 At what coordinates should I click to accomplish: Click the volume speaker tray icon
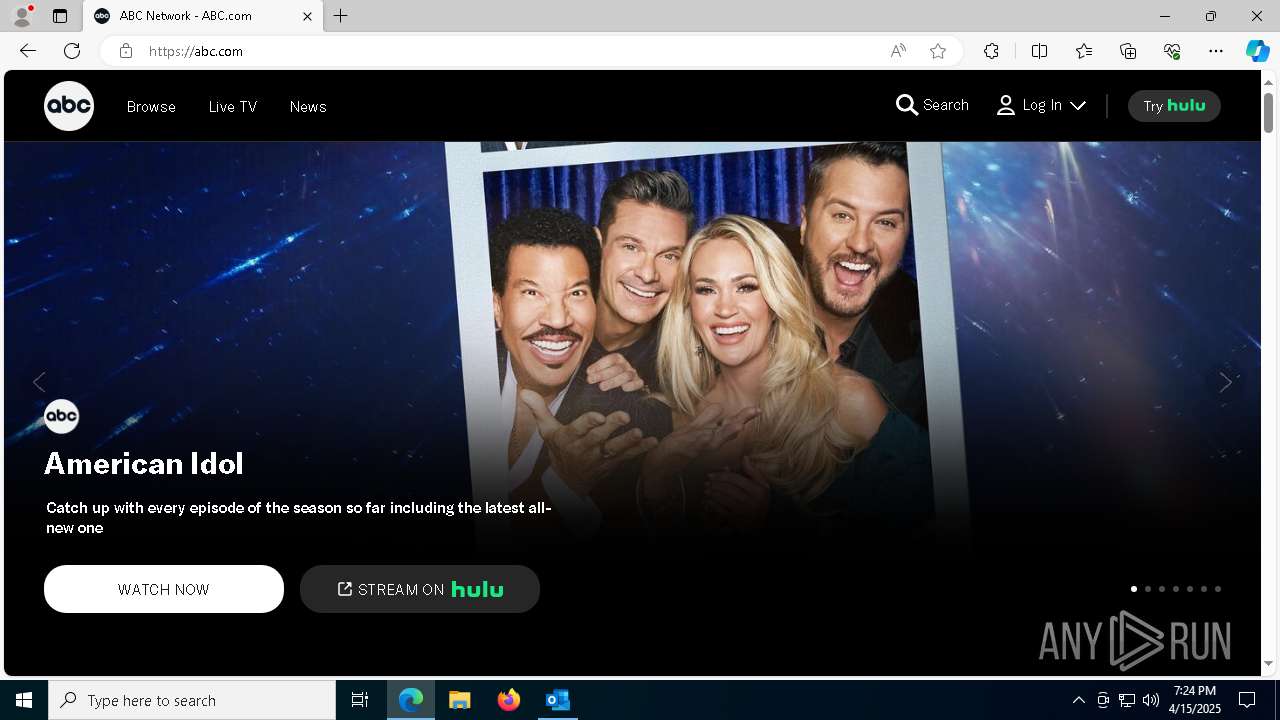click(x=1151, y=700)
